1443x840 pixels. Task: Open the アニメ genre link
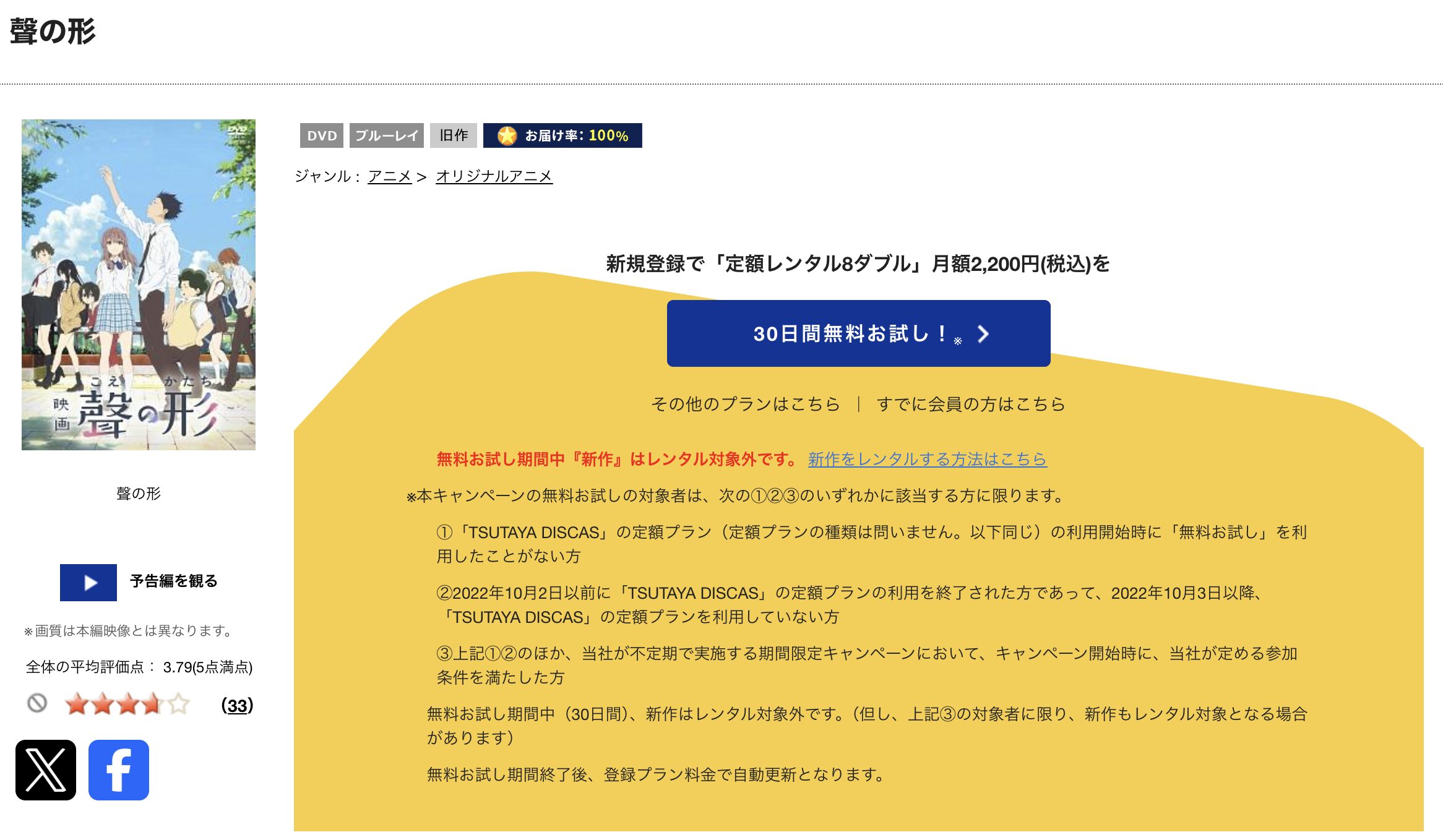click(390, 176)
